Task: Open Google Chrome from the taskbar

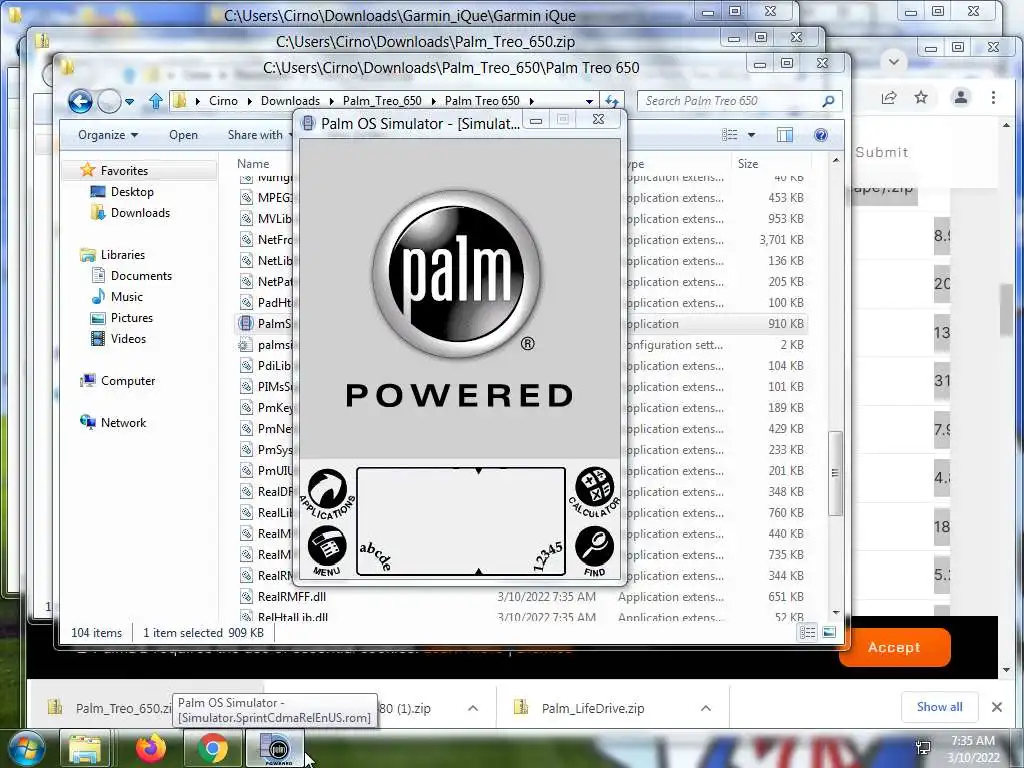Action: [212, 749]
